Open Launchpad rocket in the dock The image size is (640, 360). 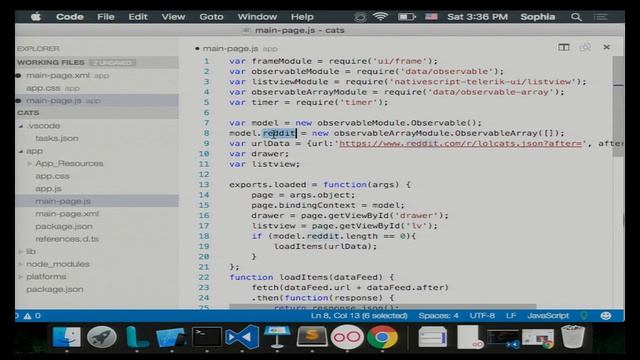[x=102, y=337]
